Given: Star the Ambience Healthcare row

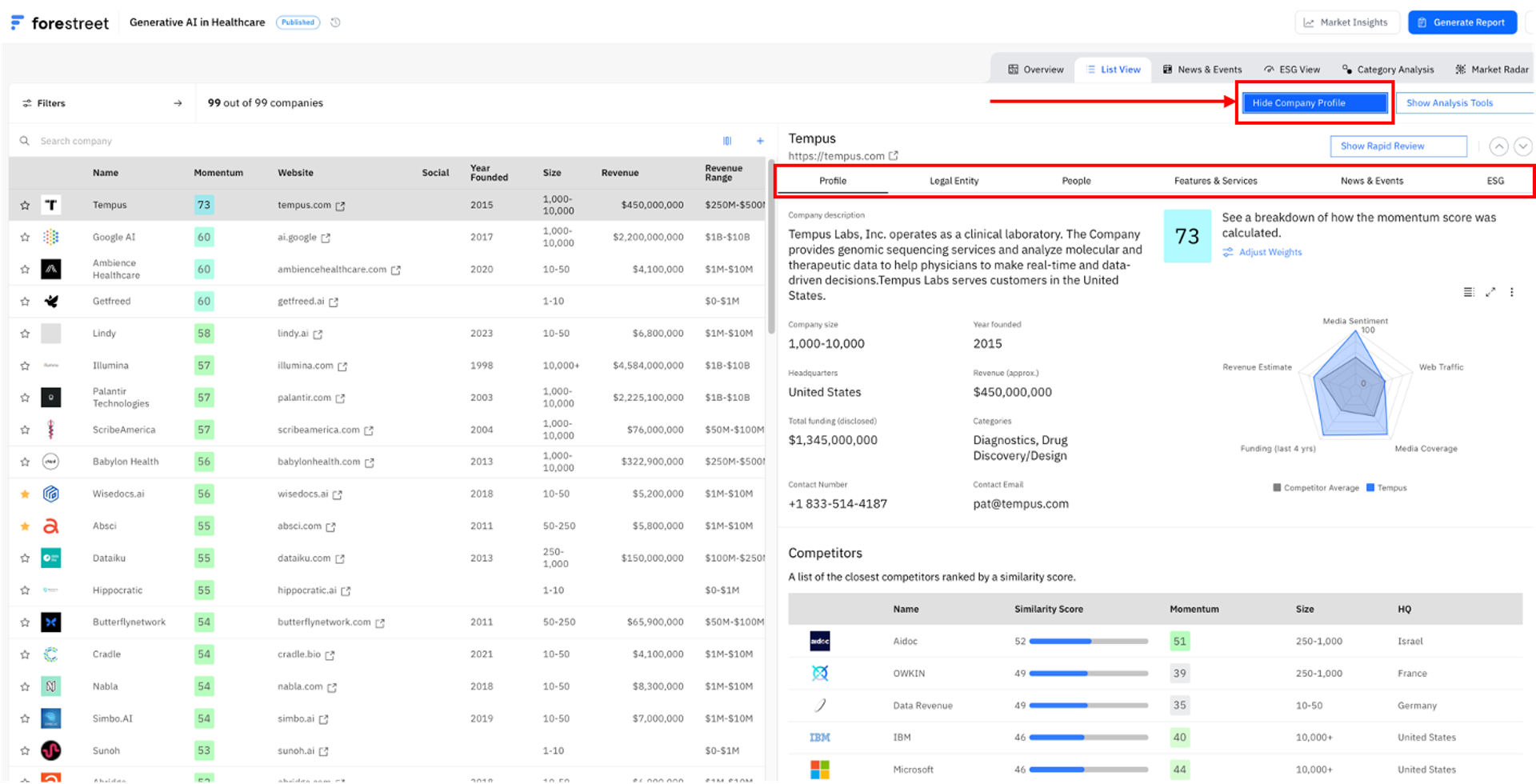Looking at the screenshot, I should pos(25,270).
